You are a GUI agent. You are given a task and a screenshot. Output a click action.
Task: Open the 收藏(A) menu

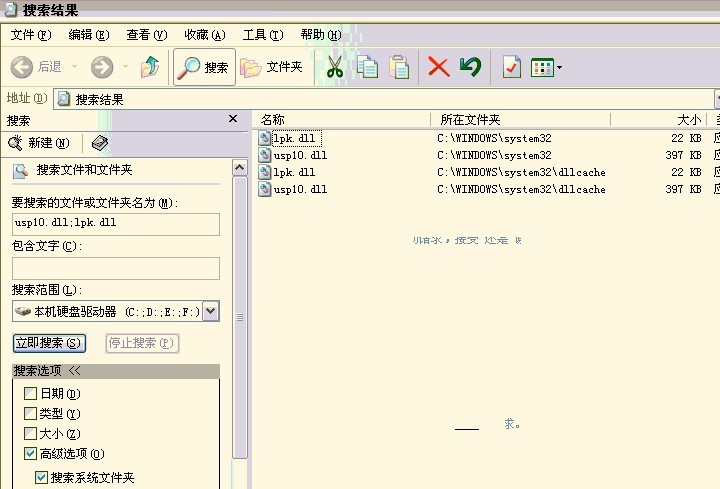204,35
